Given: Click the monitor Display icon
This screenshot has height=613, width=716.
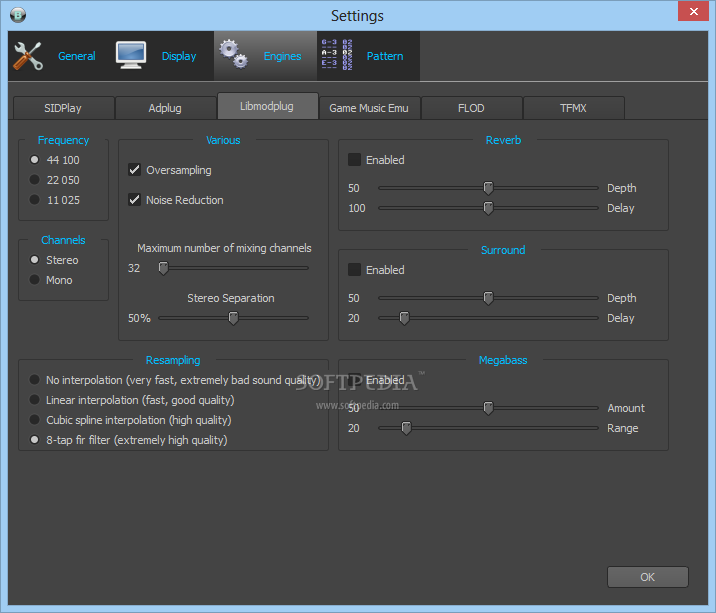Looking at the screenshot, I should (x=131, y=55).
